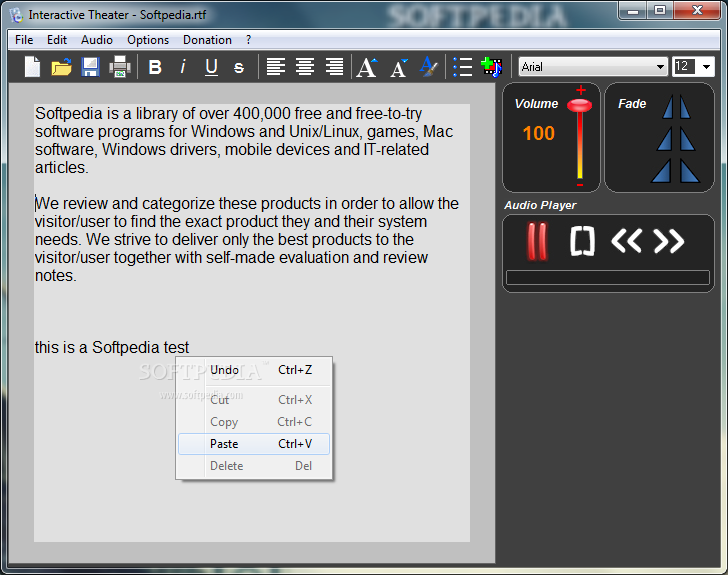Screen dimensions: 728x575
Task: Toggle italic formatting
Action: coord(183,67)
